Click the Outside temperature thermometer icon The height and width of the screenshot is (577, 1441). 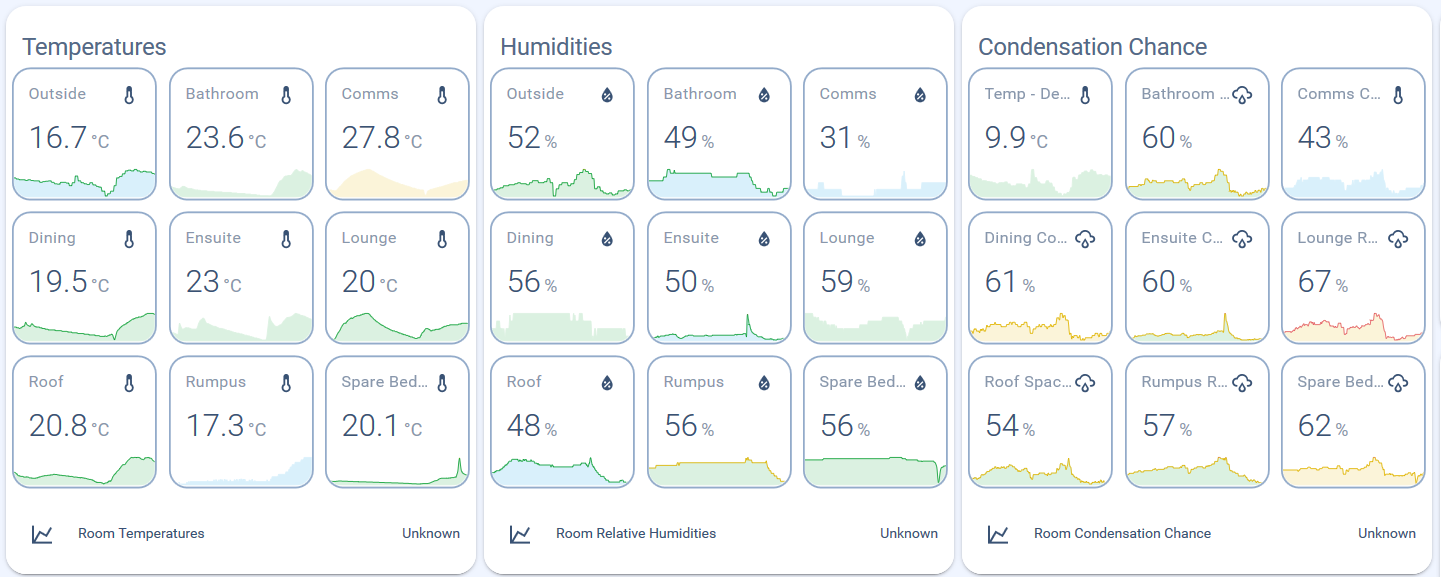129,95
